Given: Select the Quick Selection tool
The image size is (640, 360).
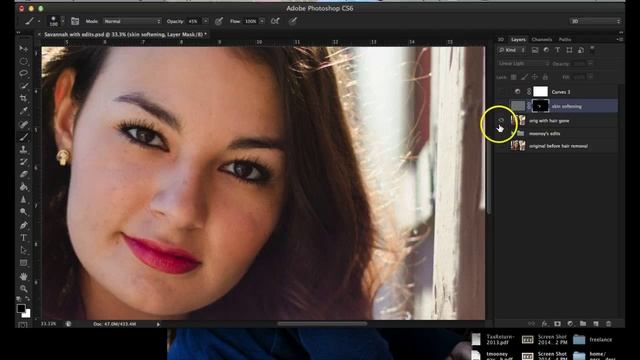Looking at the screenshot, I should pyautogui.click(x=23, y=86).
